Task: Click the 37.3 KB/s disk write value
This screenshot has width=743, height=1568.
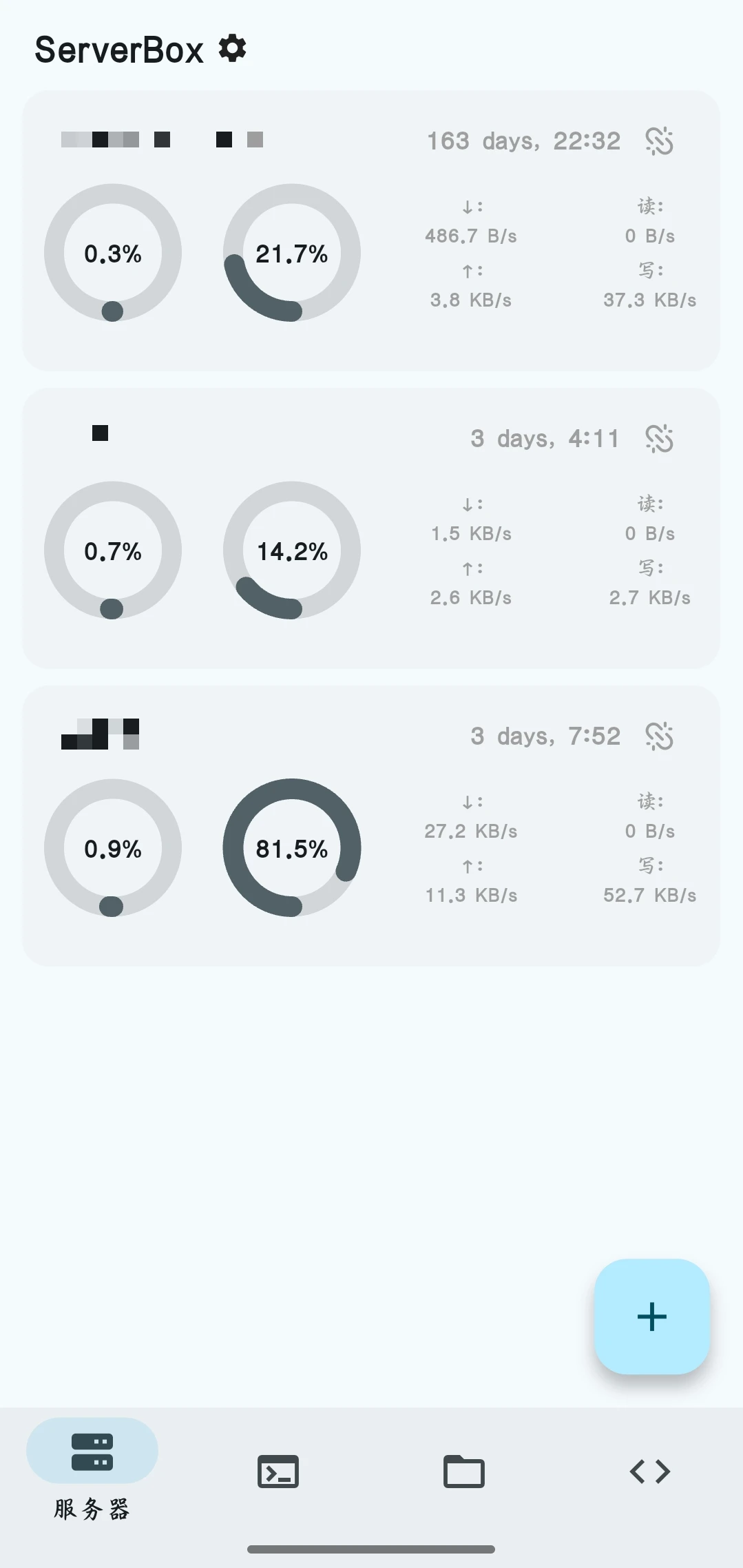Action: [x=649, y=300]
